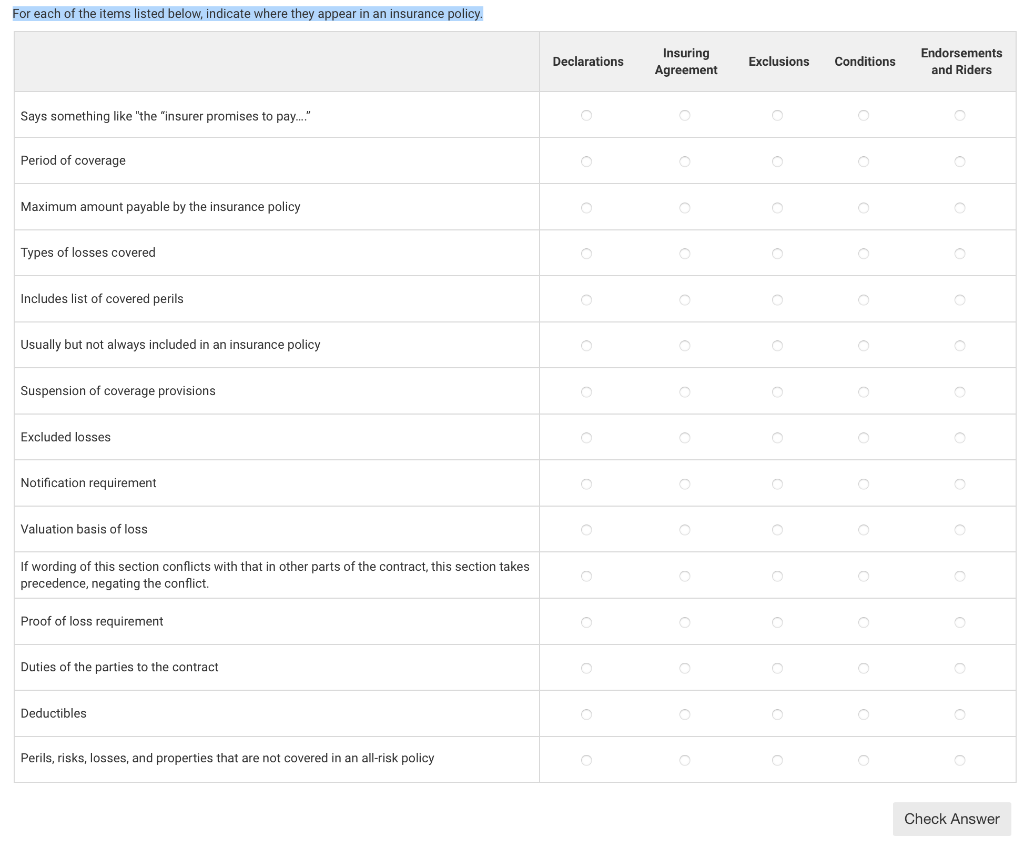Choose Conditions for Proof of loss requirement
This screenshot has height=847, width=1024.
(864, 621)
